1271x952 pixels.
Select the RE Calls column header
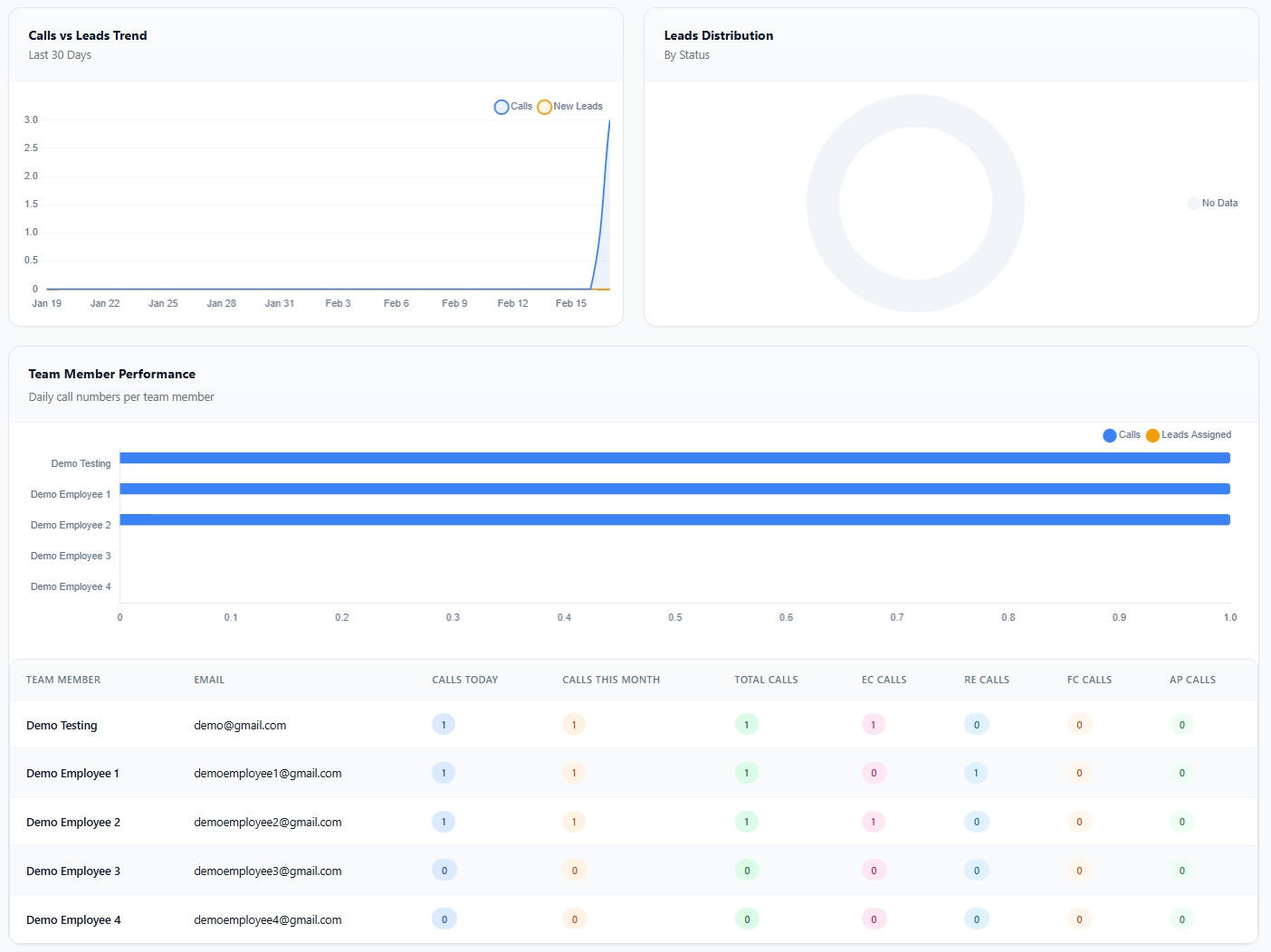987,680
